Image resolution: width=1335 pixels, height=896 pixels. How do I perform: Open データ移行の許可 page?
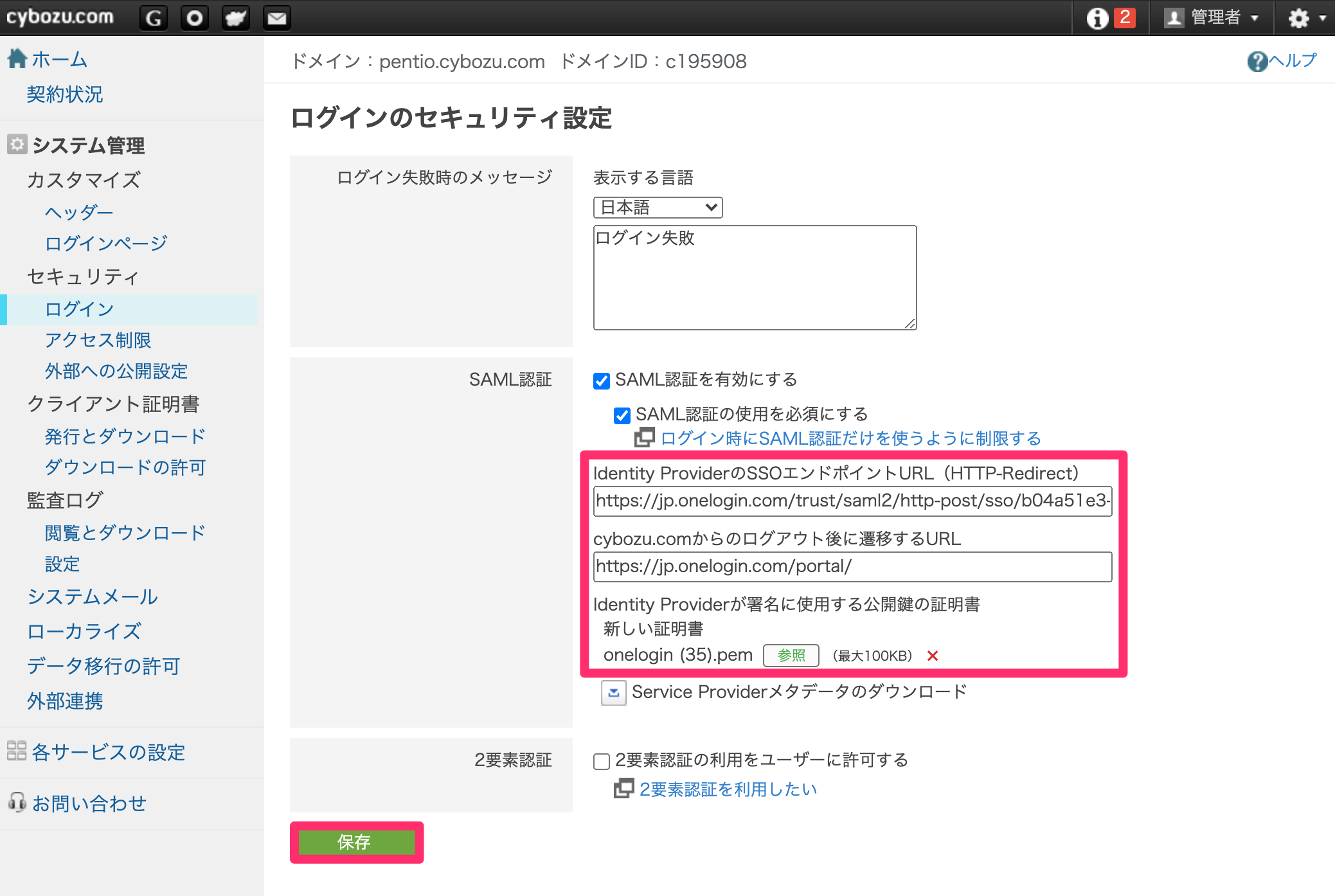tap(103, 666)
